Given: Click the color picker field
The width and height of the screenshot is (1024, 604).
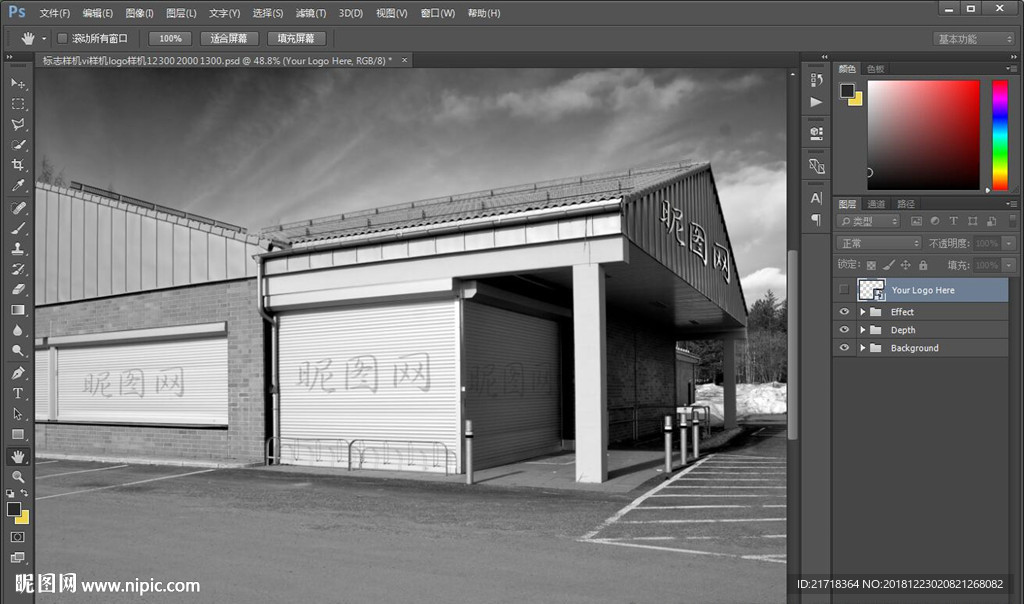Looking at the screenshot, I should tap(923, 135).
